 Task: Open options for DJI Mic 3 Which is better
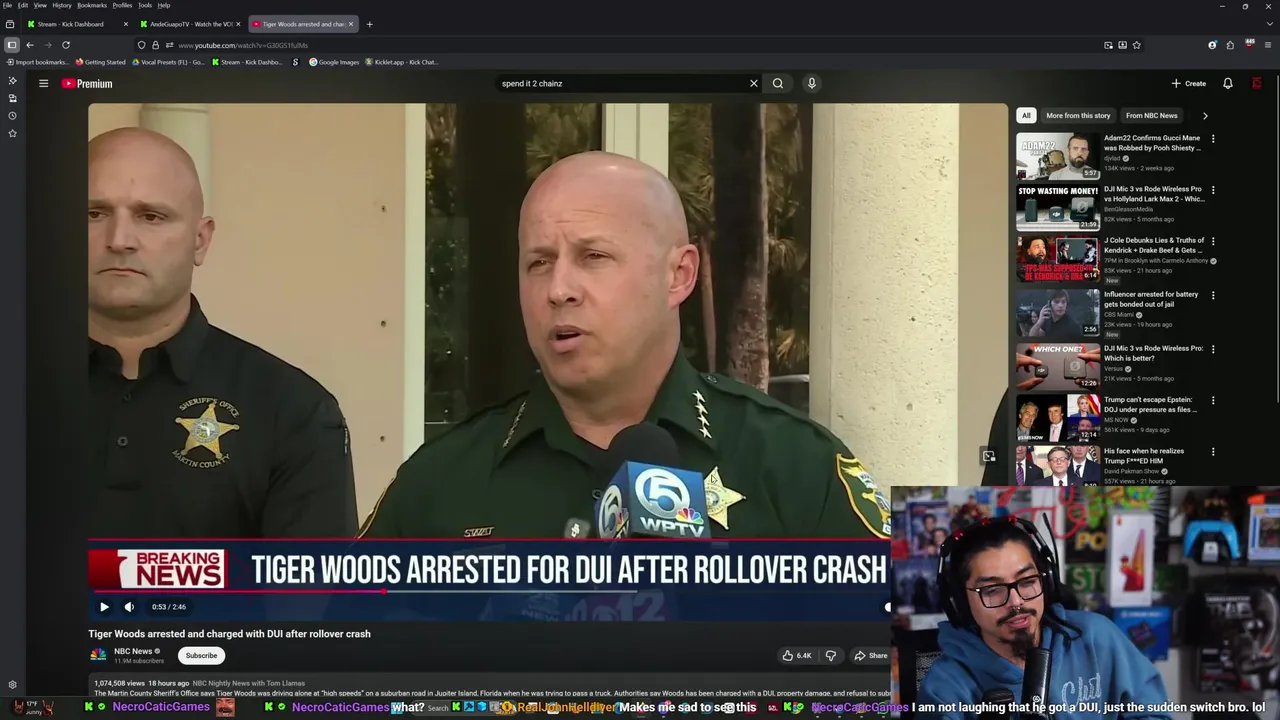coord(1213,350)
